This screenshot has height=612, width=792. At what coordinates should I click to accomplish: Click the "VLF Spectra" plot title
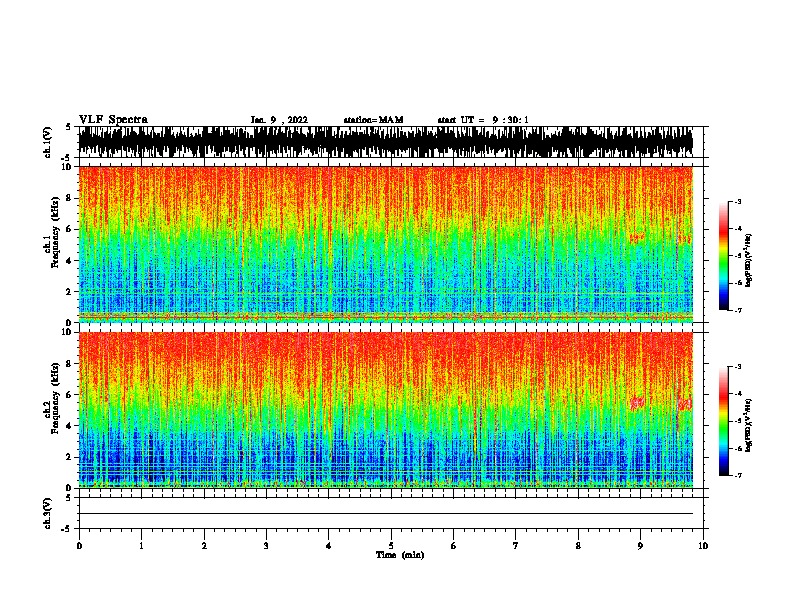point(113,120)
